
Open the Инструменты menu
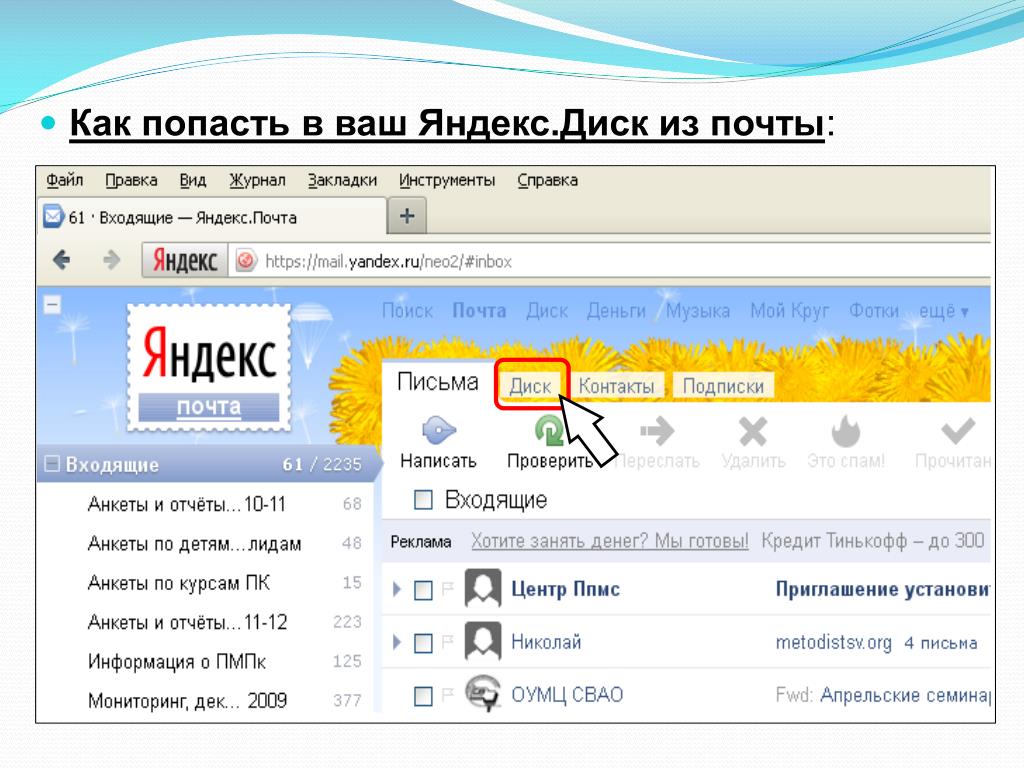click(447, 180)
